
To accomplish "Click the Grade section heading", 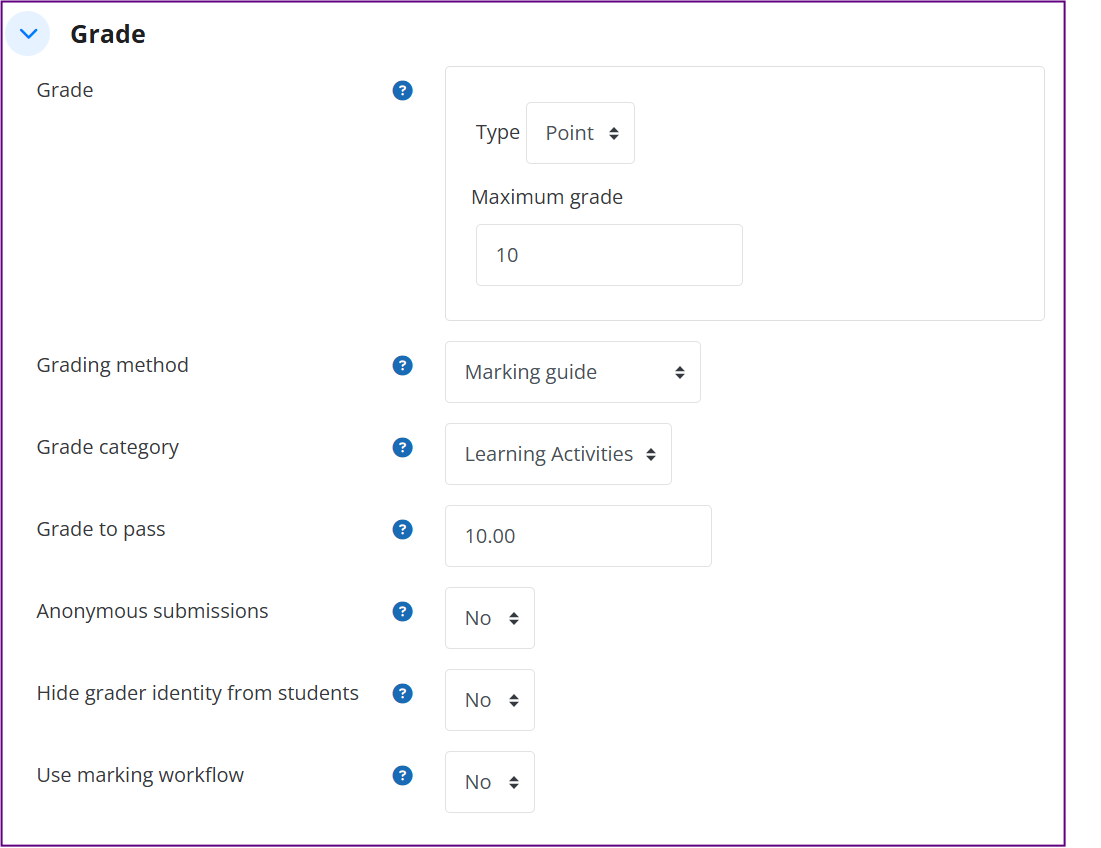I will (108, 34).
